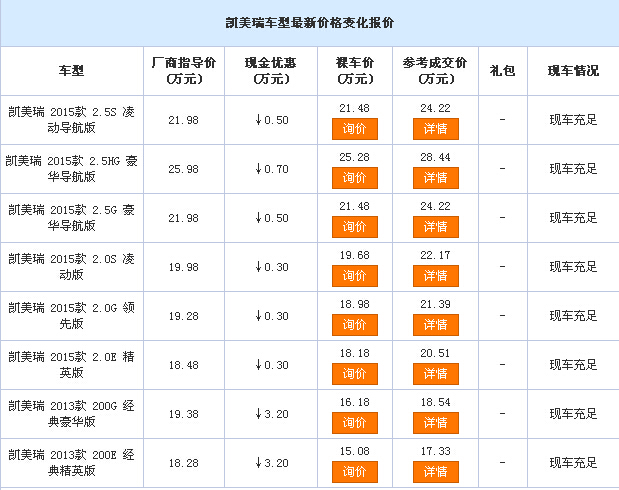Click guide price 19.98
The image size is (619, 490).
[x=184, y=267]
